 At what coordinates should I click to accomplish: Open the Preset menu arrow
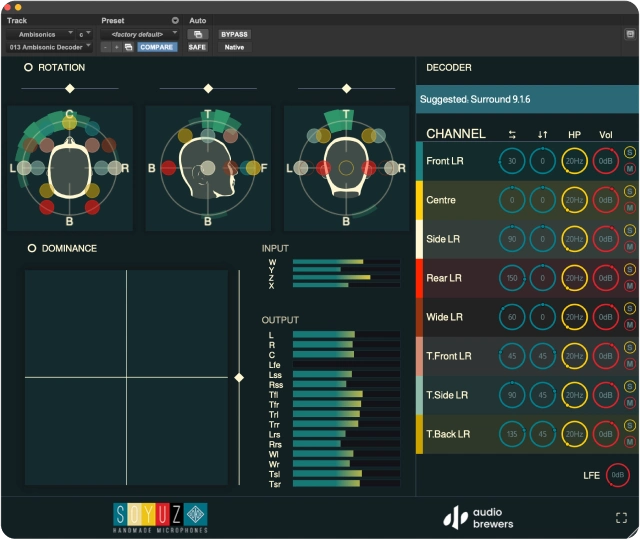175,20
